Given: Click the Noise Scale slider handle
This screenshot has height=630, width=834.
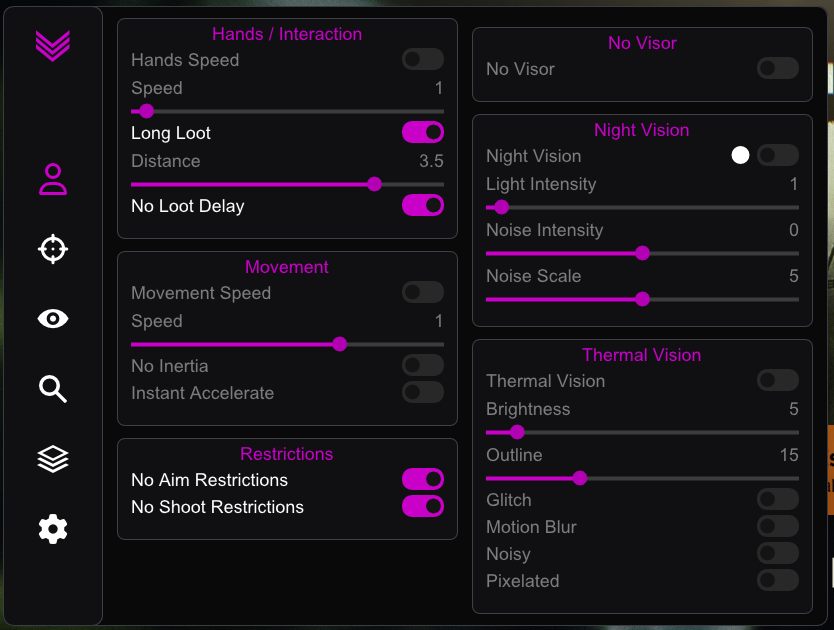Looking at the screenshot, I should [x=643, y=299].
